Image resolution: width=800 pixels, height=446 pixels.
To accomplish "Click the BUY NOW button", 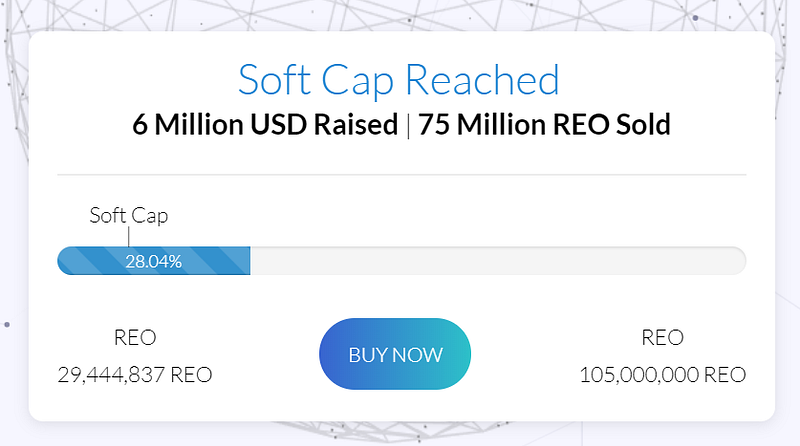I will click(395, 354).
